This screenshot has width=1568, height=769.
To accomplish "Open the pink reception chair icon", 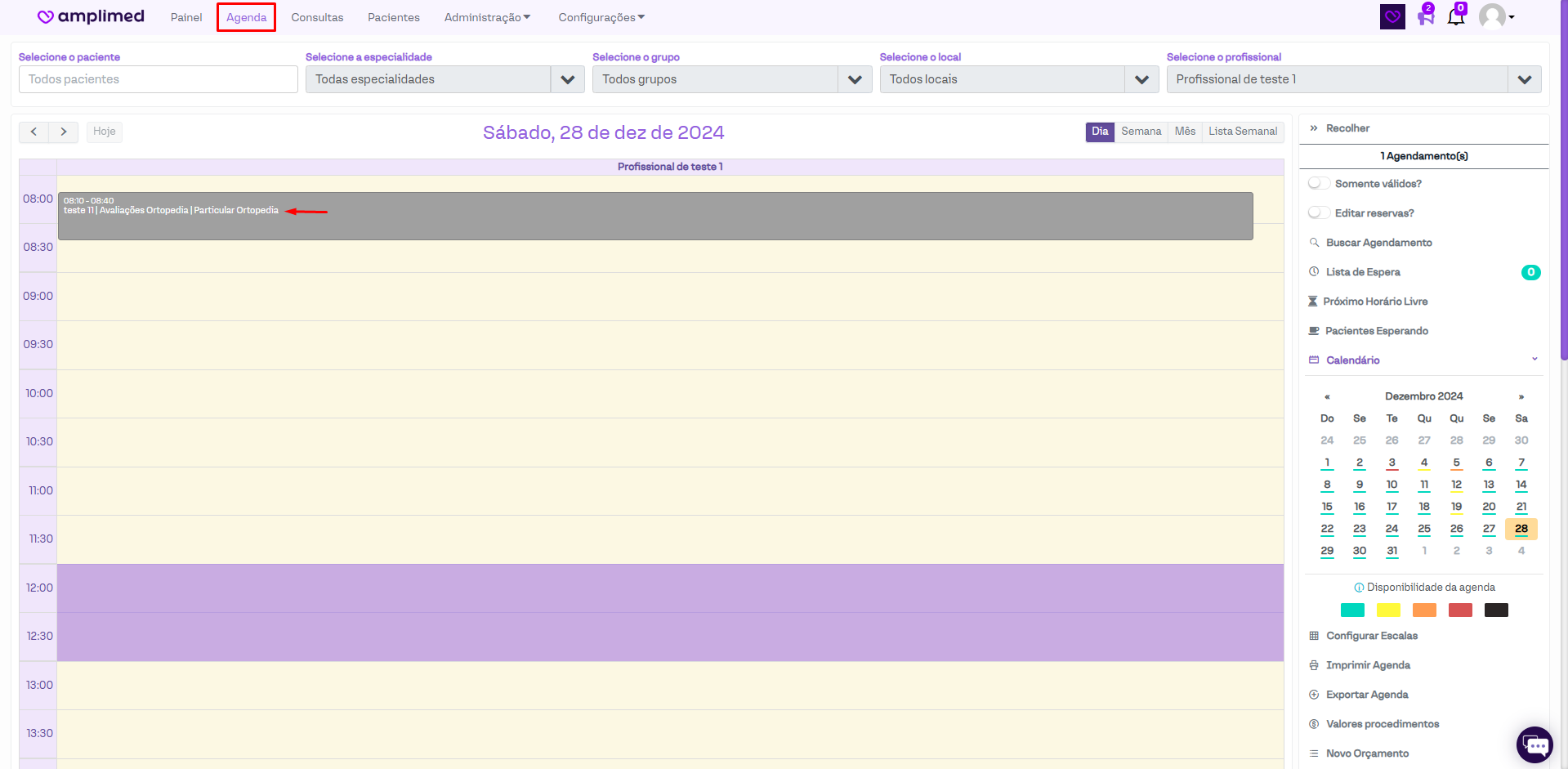I will pos(1425,17).
